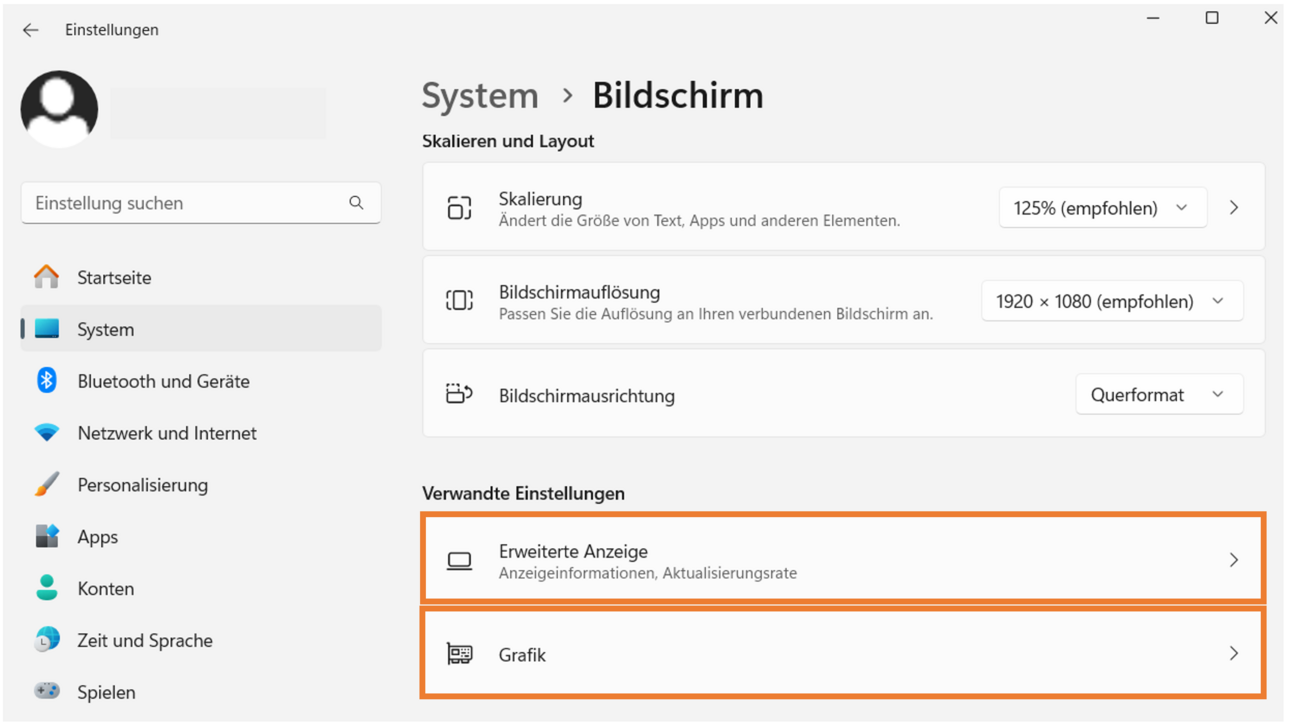Open the Grafik settings entry

coord(843,654)
